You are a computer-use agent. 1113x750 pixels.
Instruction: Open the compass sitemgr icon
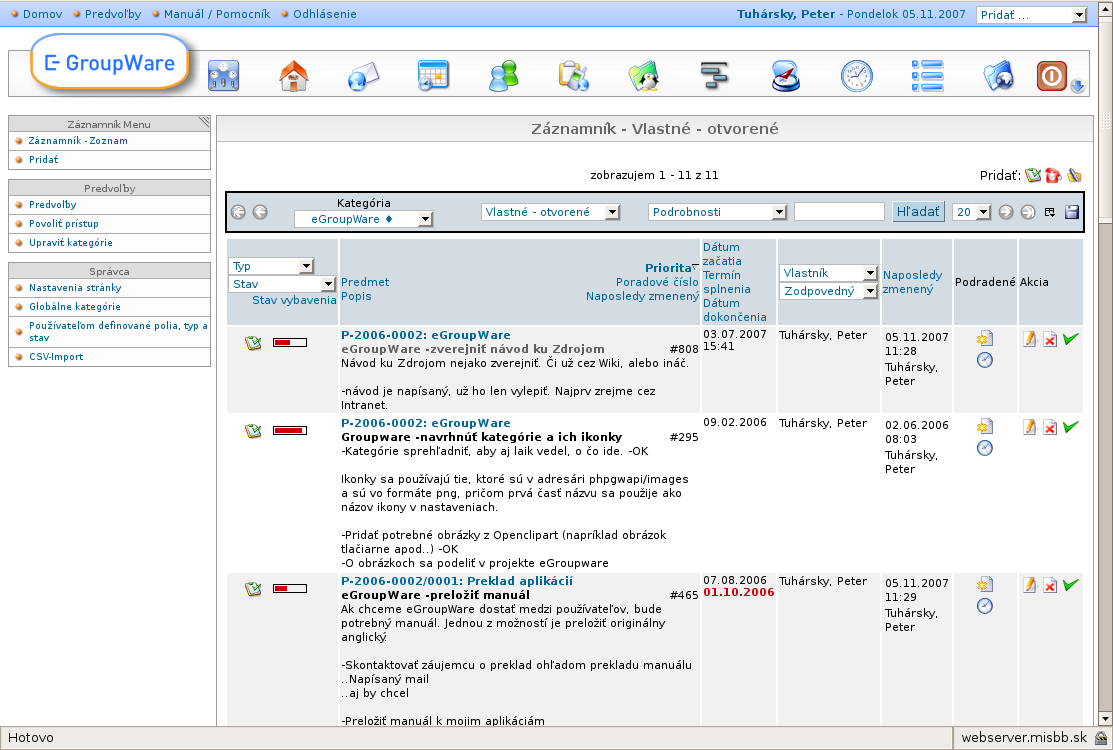786,76
